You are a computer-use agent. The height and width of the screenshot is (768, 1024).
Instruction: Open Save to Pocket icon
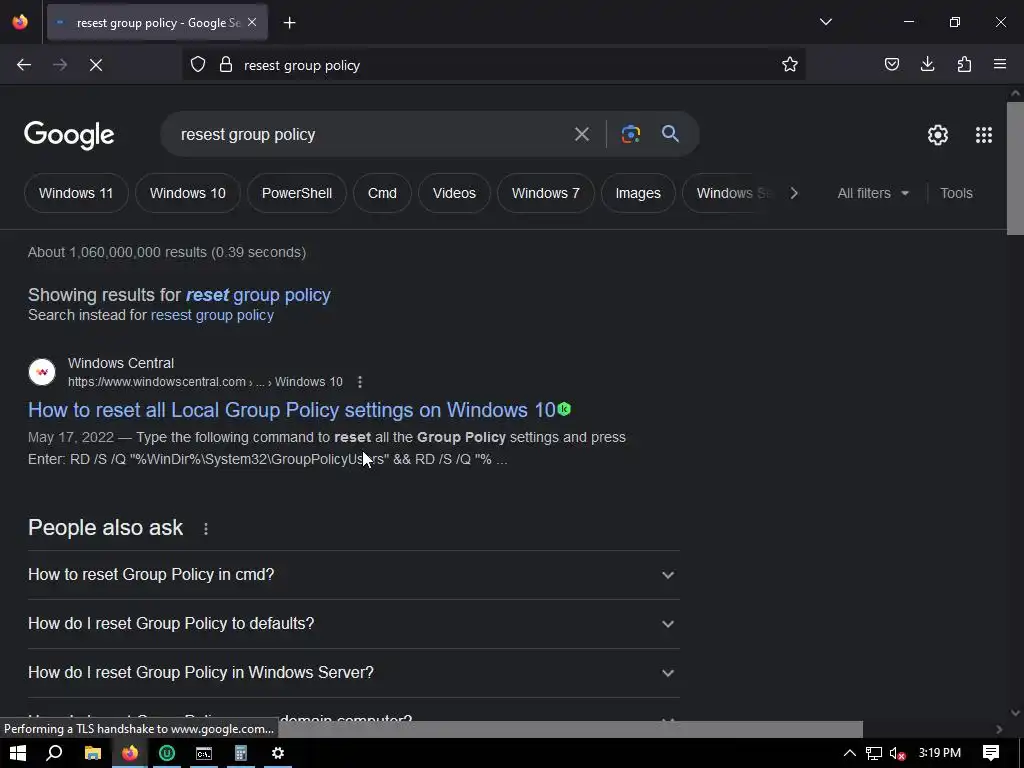click(891, 64)
